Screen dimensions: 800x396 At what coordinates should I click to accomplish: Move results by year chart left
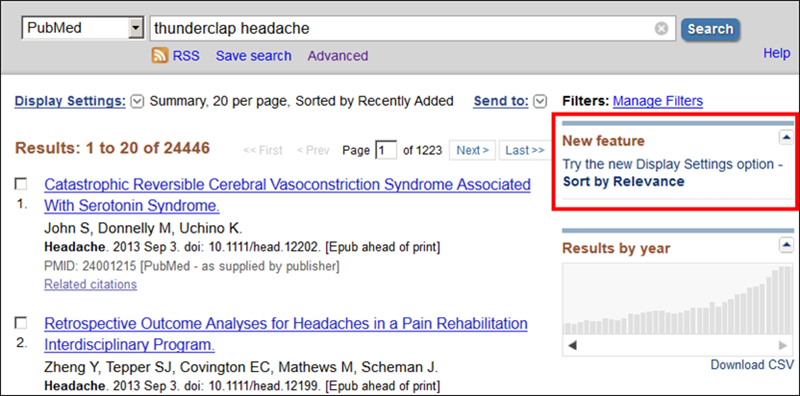pos(572,345)
